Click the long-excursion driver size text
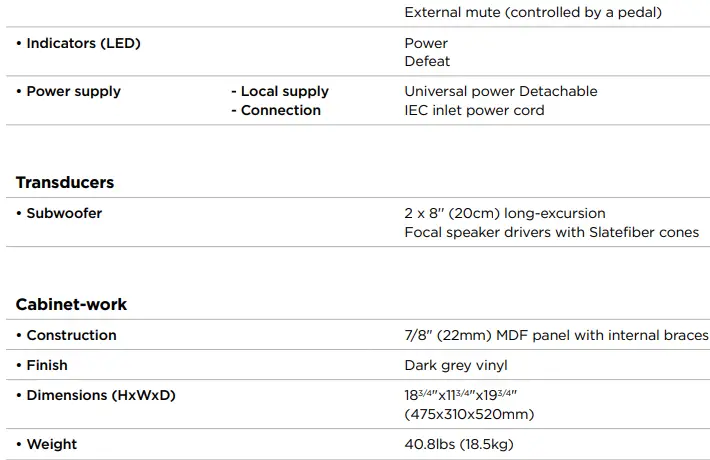This screenshot has height=460, width=710. tap(505, 213)
